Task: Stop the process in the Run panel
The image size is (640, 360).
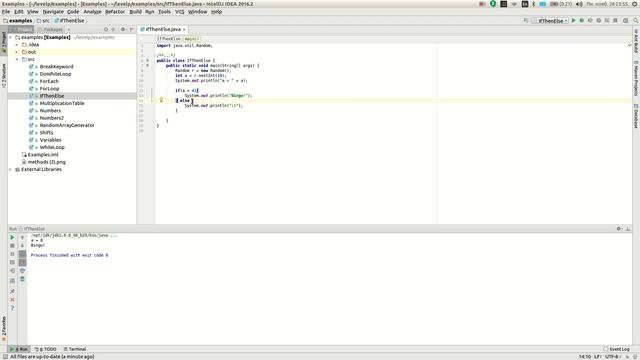Action: click(x=12, y=246)
